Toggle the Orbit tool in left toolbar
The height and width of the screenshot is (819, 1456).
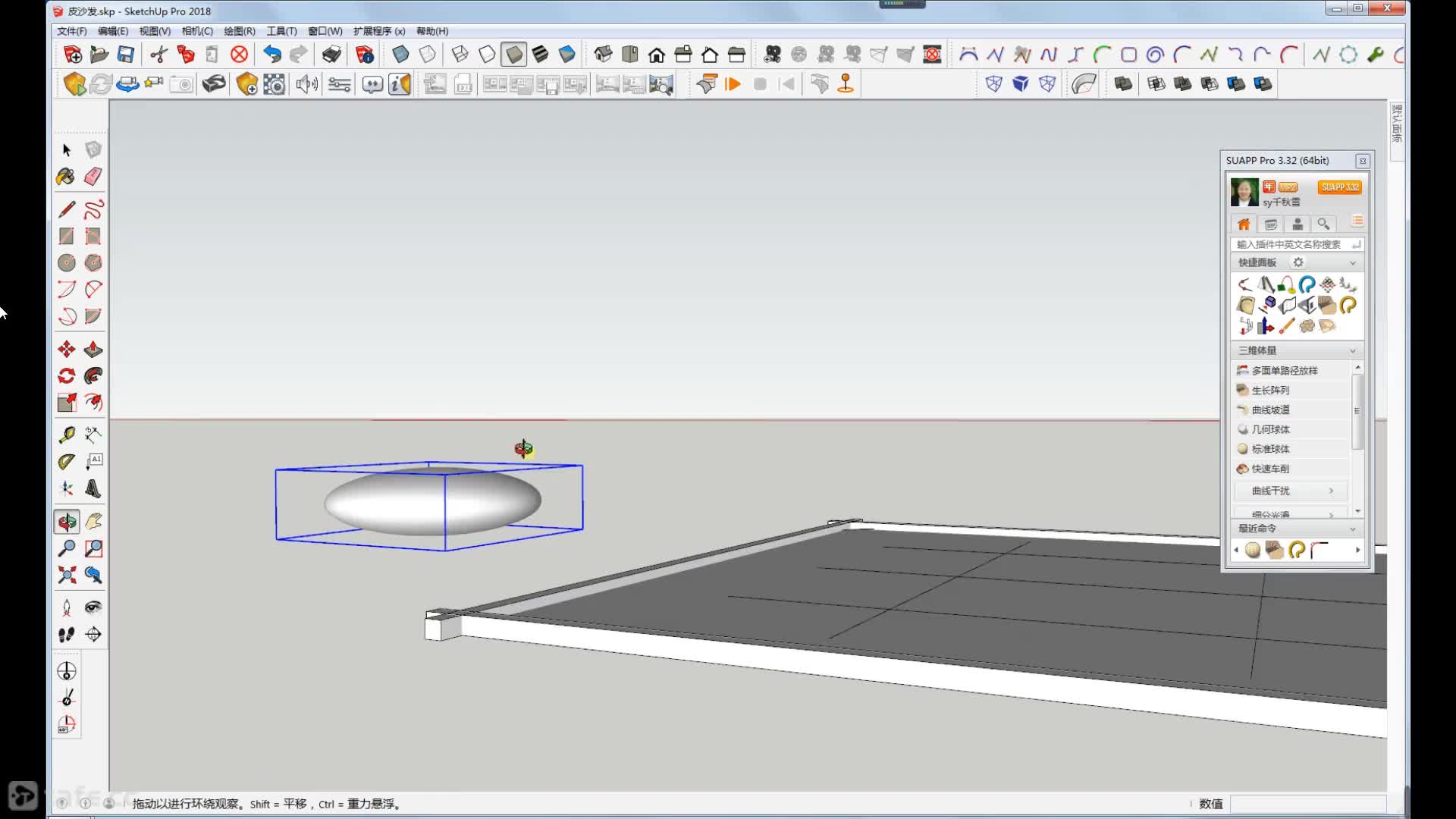pyautogui.click(x=67, y=522)
